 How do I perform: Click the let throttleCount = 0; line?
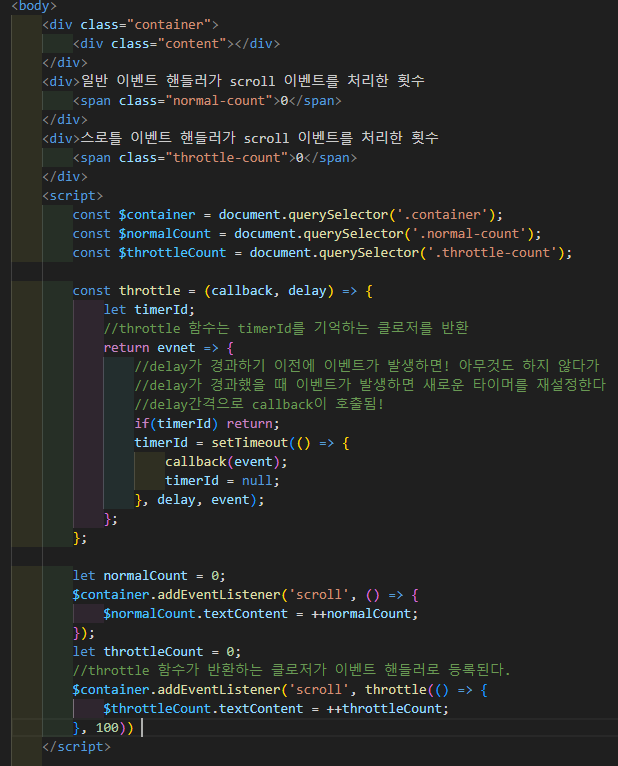coord(157,652)
